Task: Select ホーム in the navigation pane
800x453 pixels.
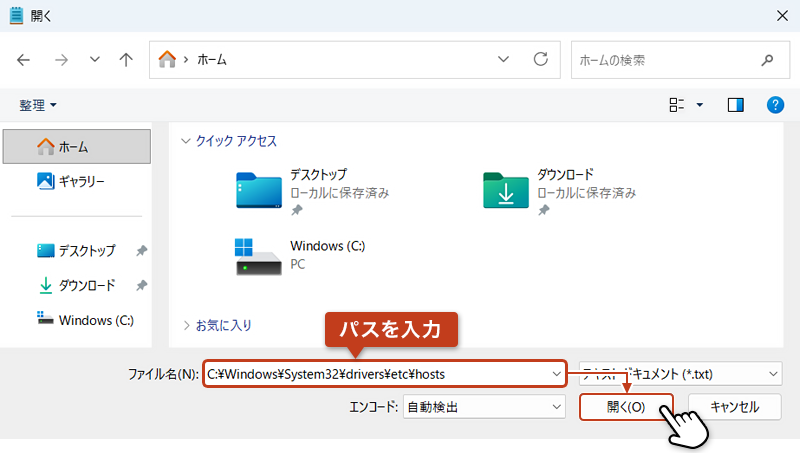Action: 77,146
